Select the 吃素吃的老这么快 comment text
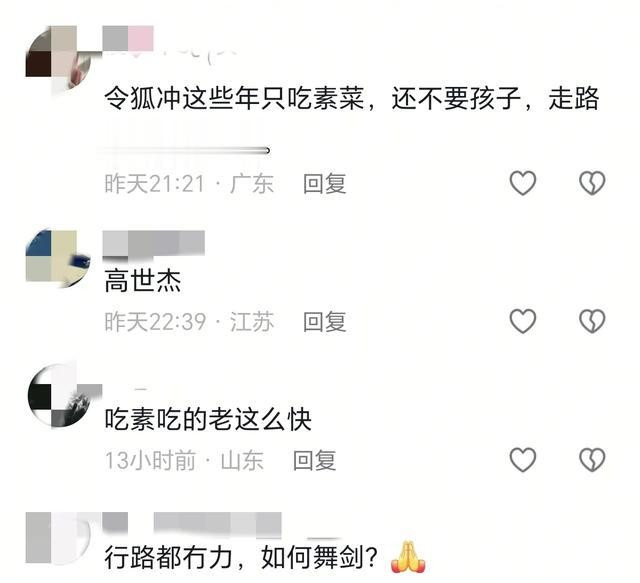The height and width of the screenshot is (583, 640). 208,419
